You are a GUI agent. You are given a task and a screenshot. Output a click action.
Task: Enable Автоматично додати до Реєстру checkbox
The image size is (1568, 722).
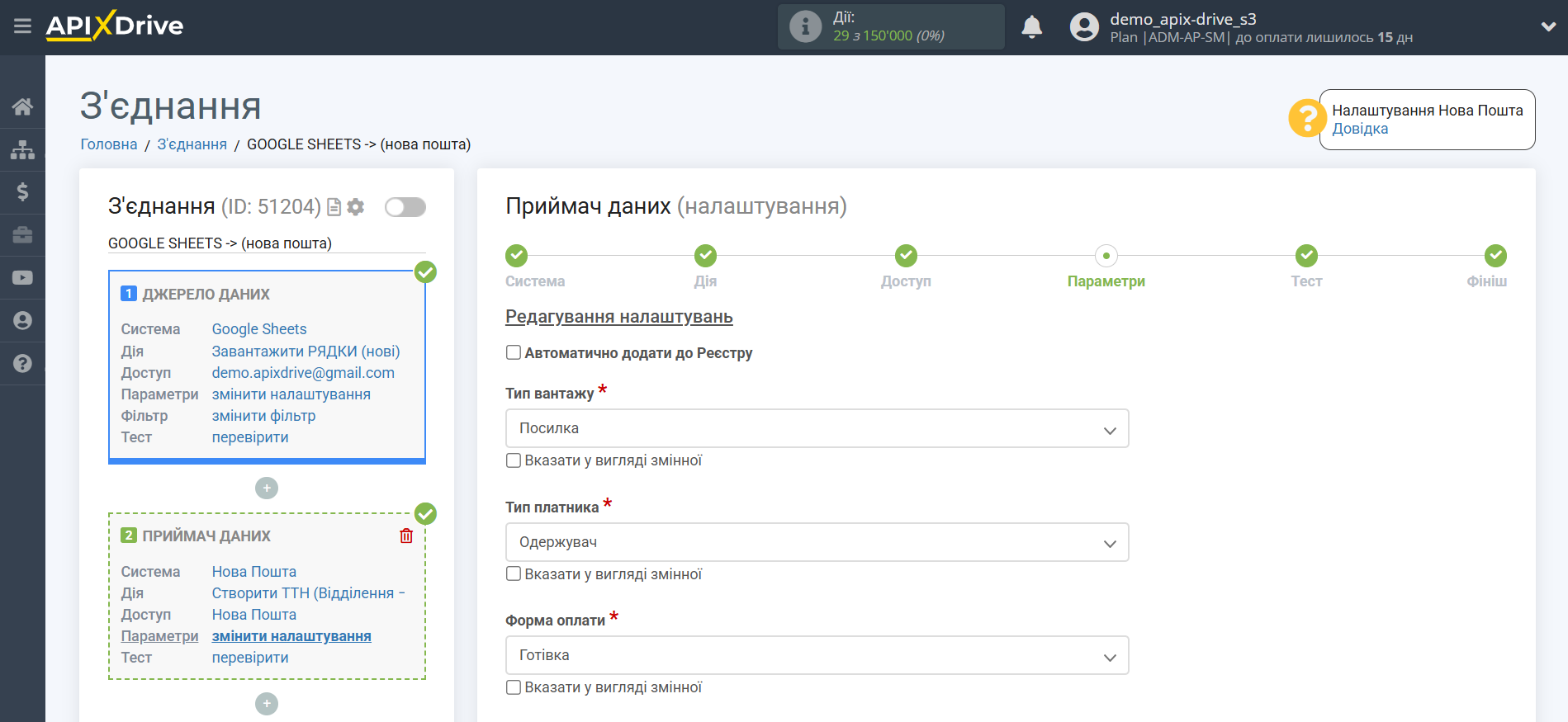click(x=514, y=352)
